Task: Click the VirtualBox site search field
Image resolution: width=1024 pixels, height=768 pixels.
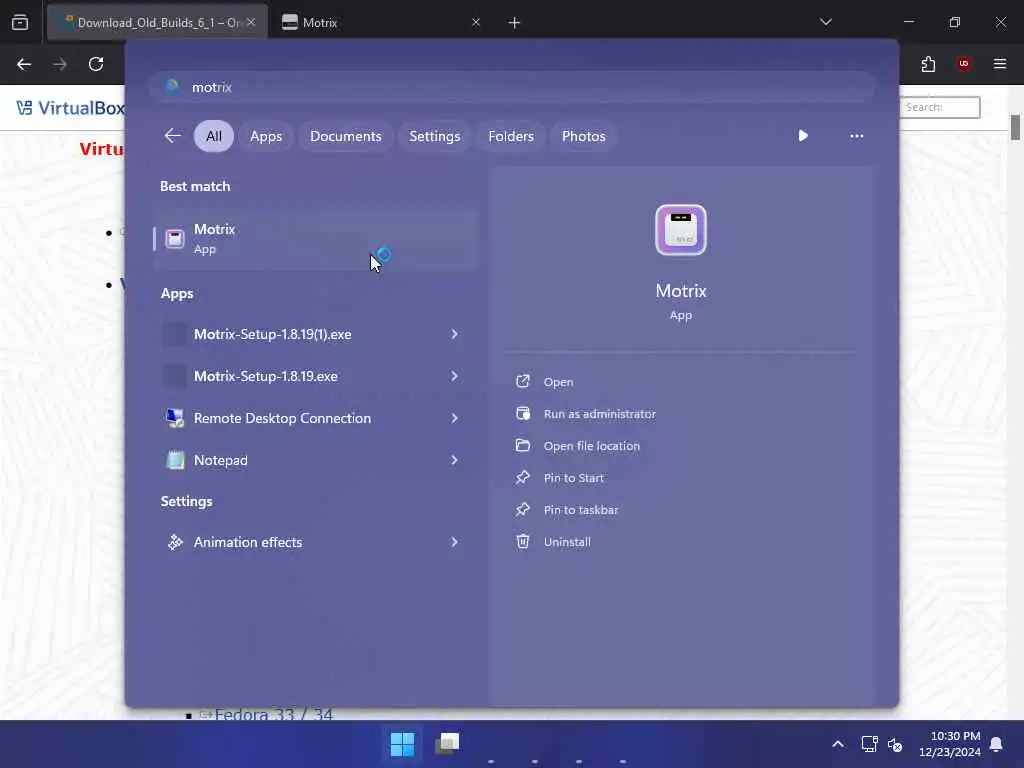Action: click(939, 108)
